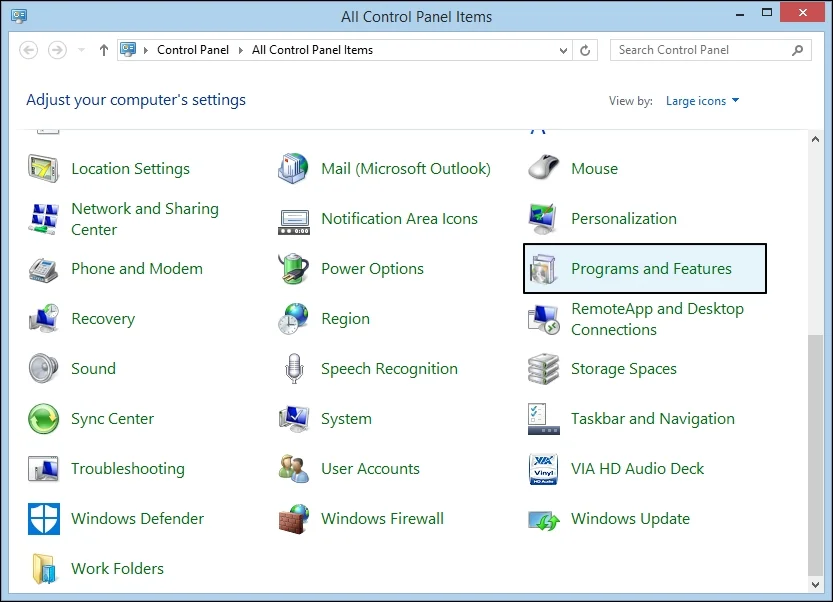Click the Speech Recognition microphone icon

coord(294,369)
